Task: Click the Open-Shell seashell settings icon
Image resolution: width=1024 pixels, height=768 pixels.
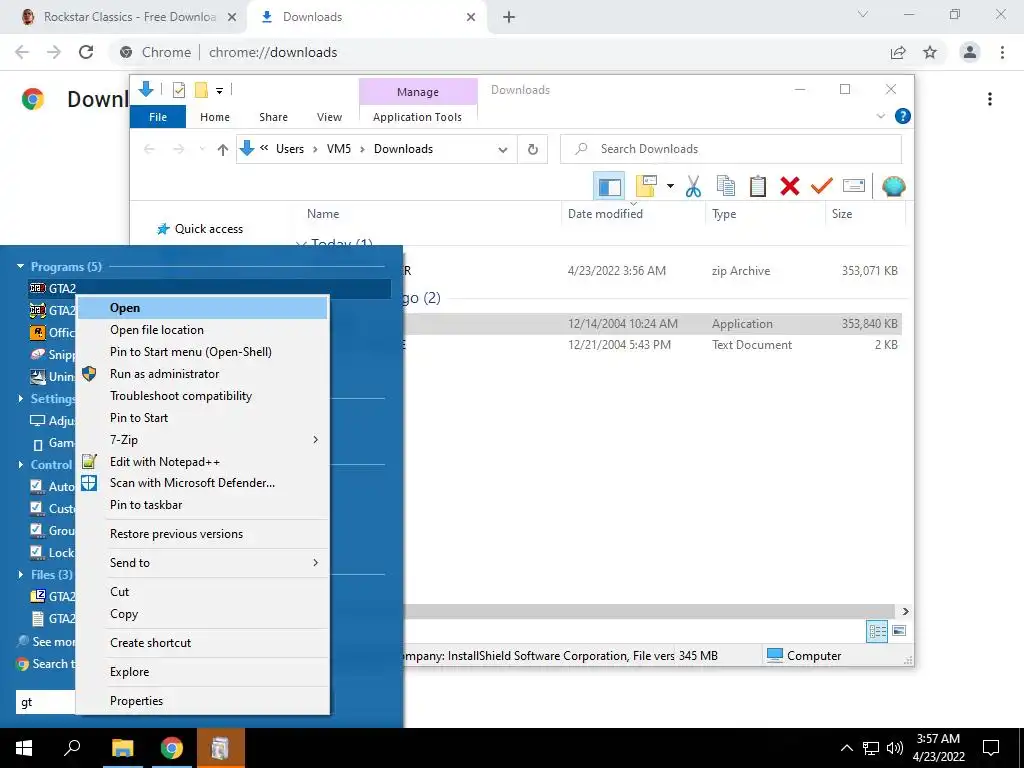Action: 893,186
